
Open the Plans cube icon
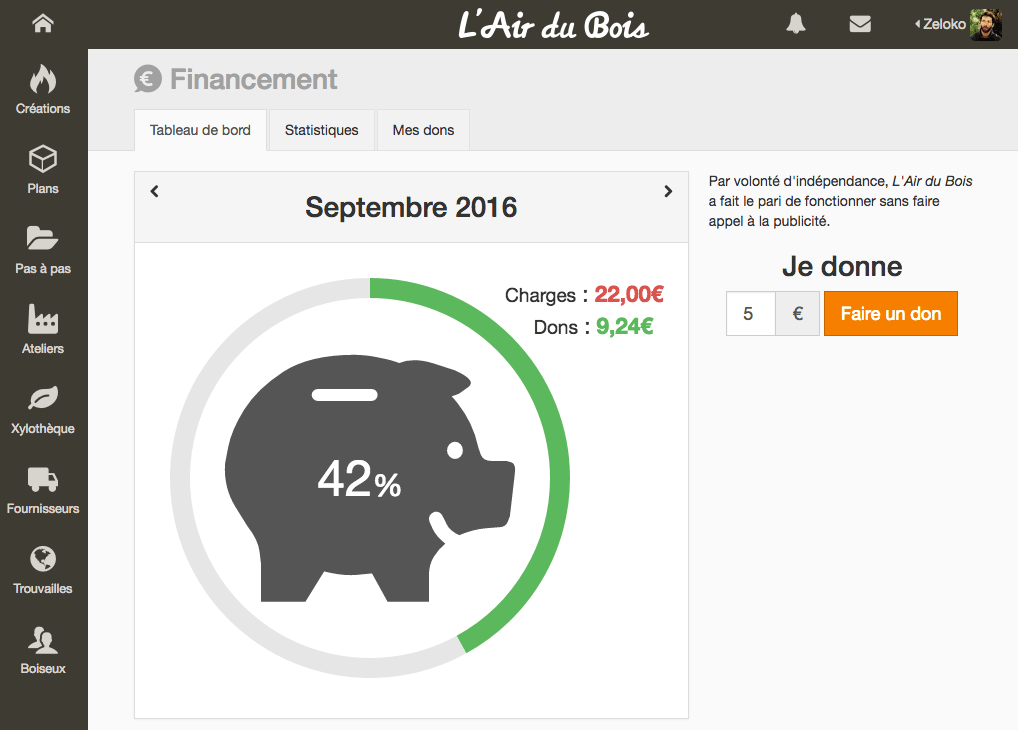click(43, 158)
